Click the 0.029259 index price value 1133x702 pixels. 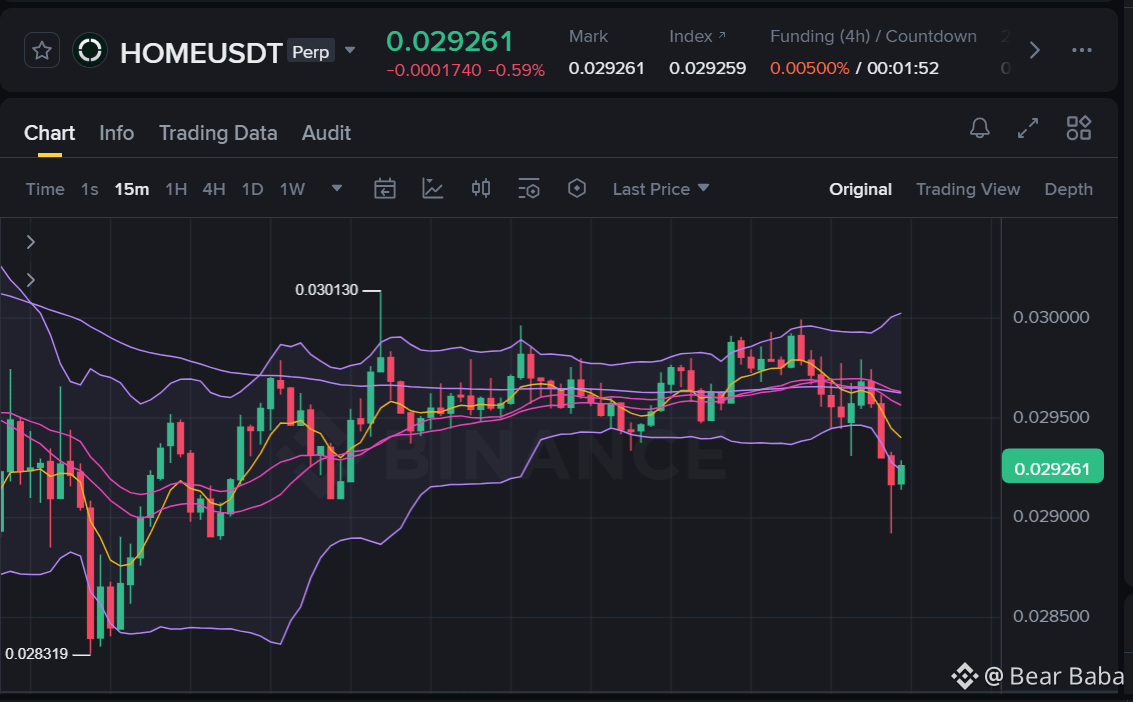pyautogui.click(x=707, y=68)
